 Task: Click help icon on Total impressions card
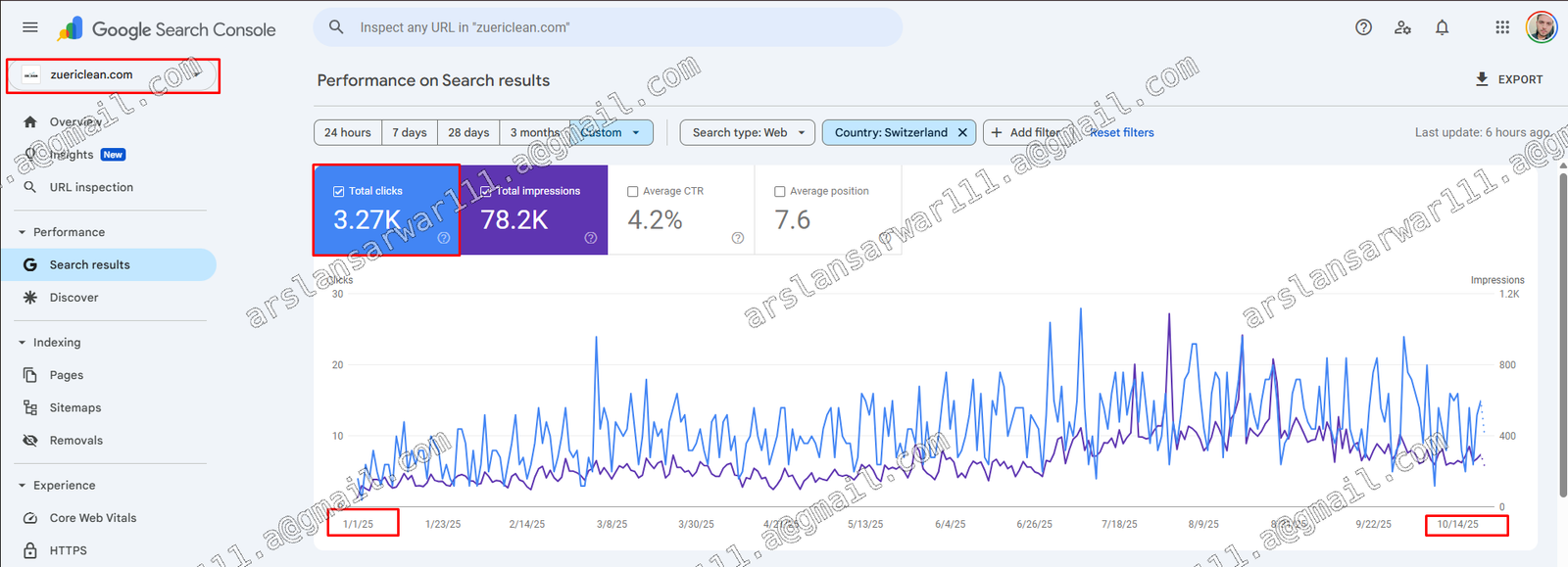[591, 238]
